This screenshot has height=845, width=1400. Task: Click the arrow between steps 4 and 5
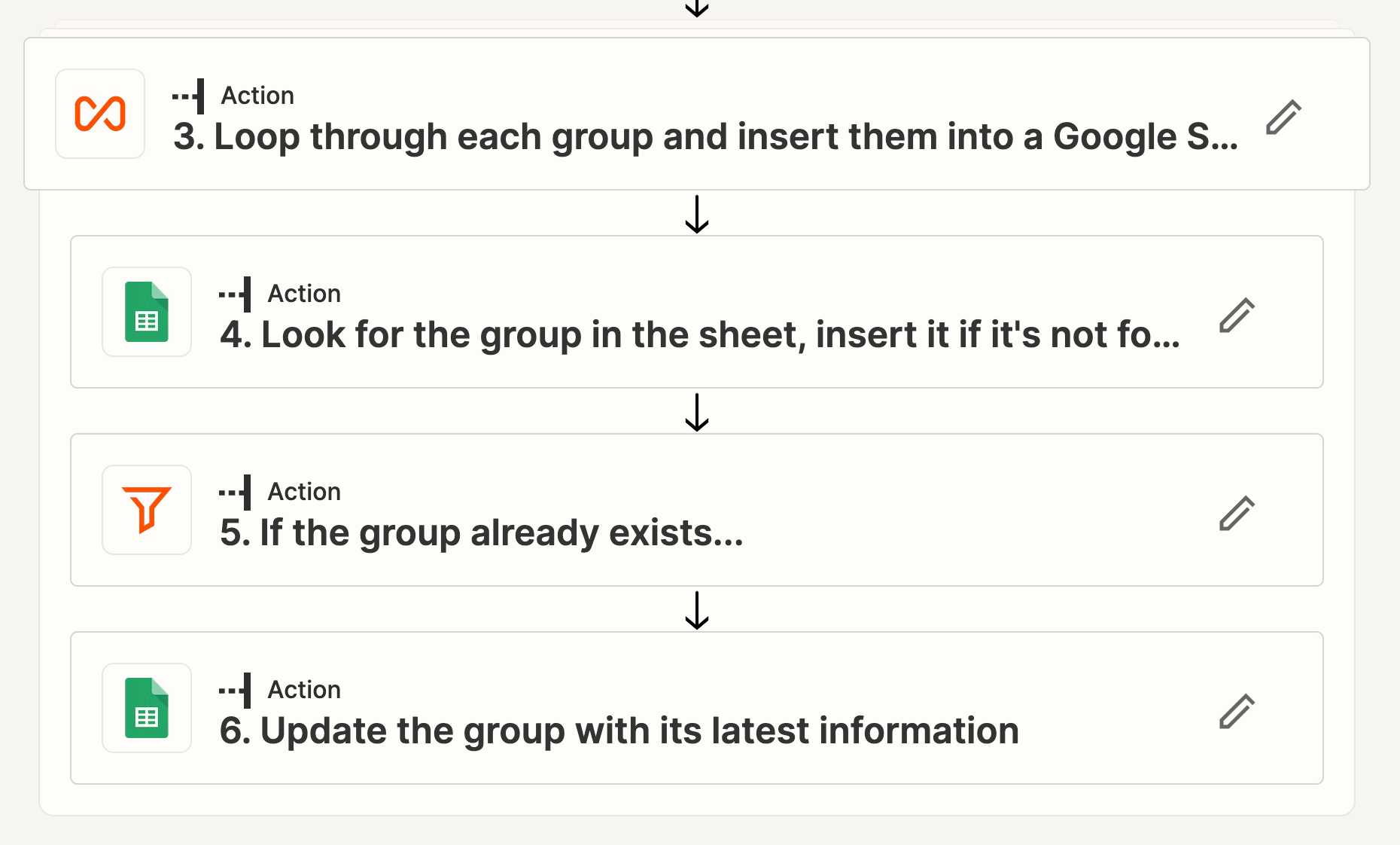pyautogui.click(x=697, y=412)
